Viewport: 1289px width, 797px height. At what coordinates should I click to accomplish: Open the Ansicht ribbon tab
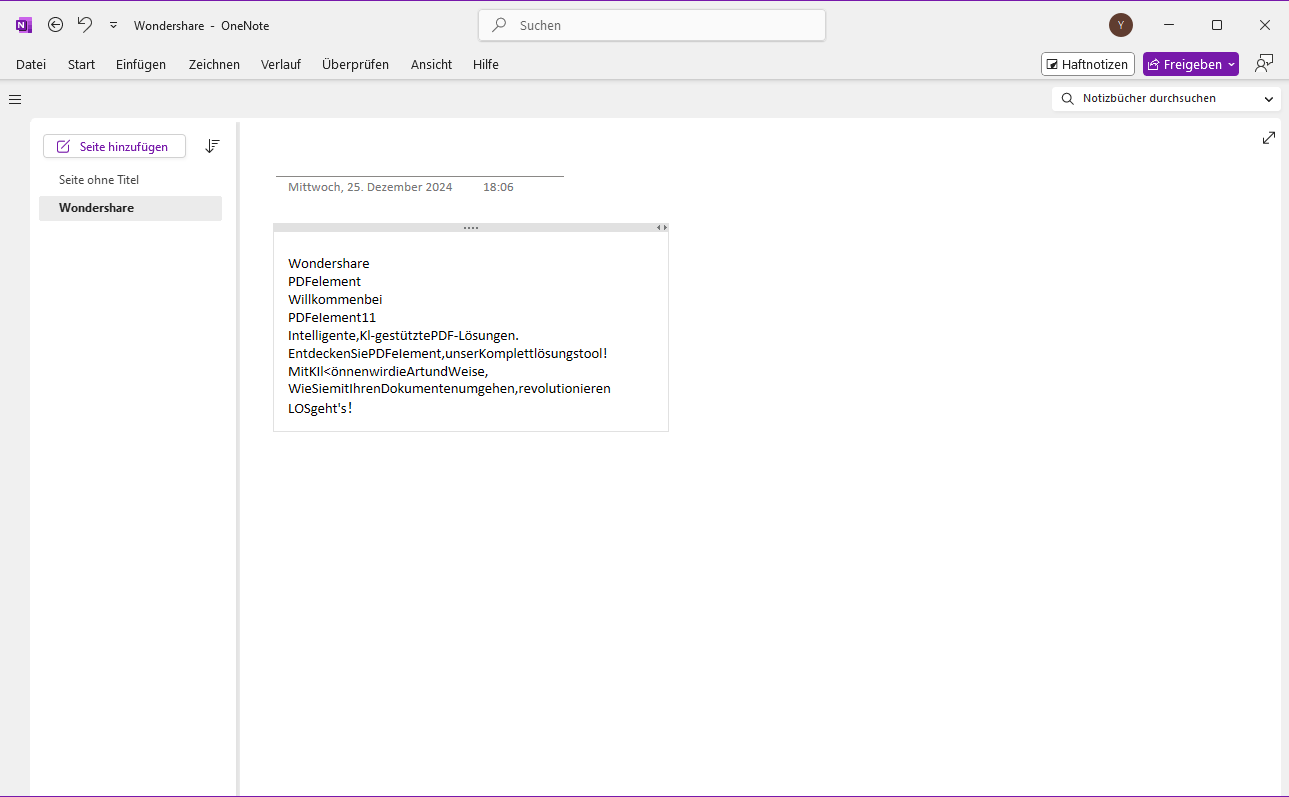click(431, 64)
